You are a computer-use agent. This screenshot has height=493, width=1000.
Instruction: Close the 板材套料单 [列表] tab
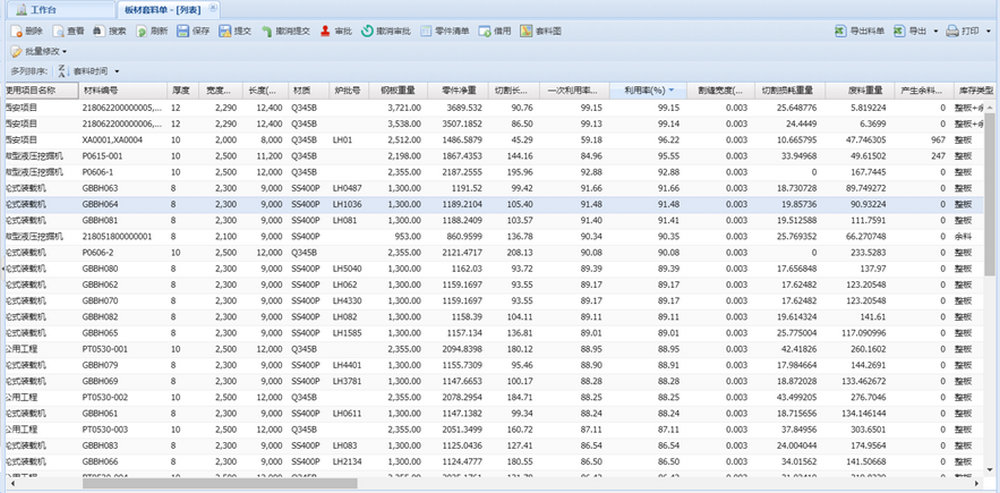click(x=213, y=7)
